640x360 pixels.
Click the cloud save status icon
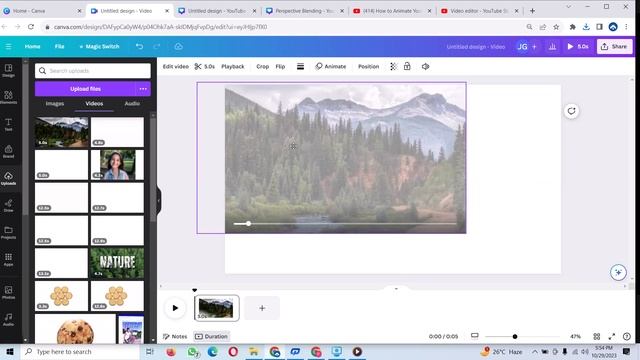[x=178, y=47]
